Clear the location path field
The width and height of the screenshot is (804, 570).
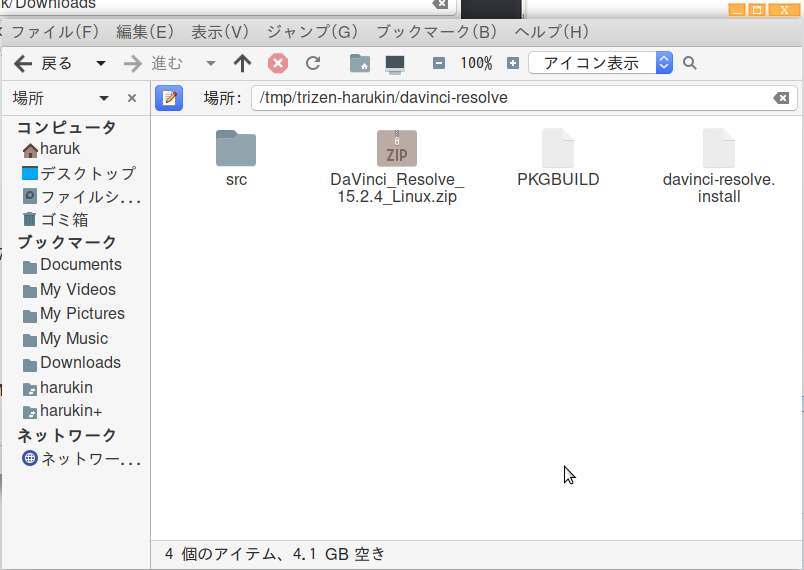pyautogui.click(x=781, y=98)
